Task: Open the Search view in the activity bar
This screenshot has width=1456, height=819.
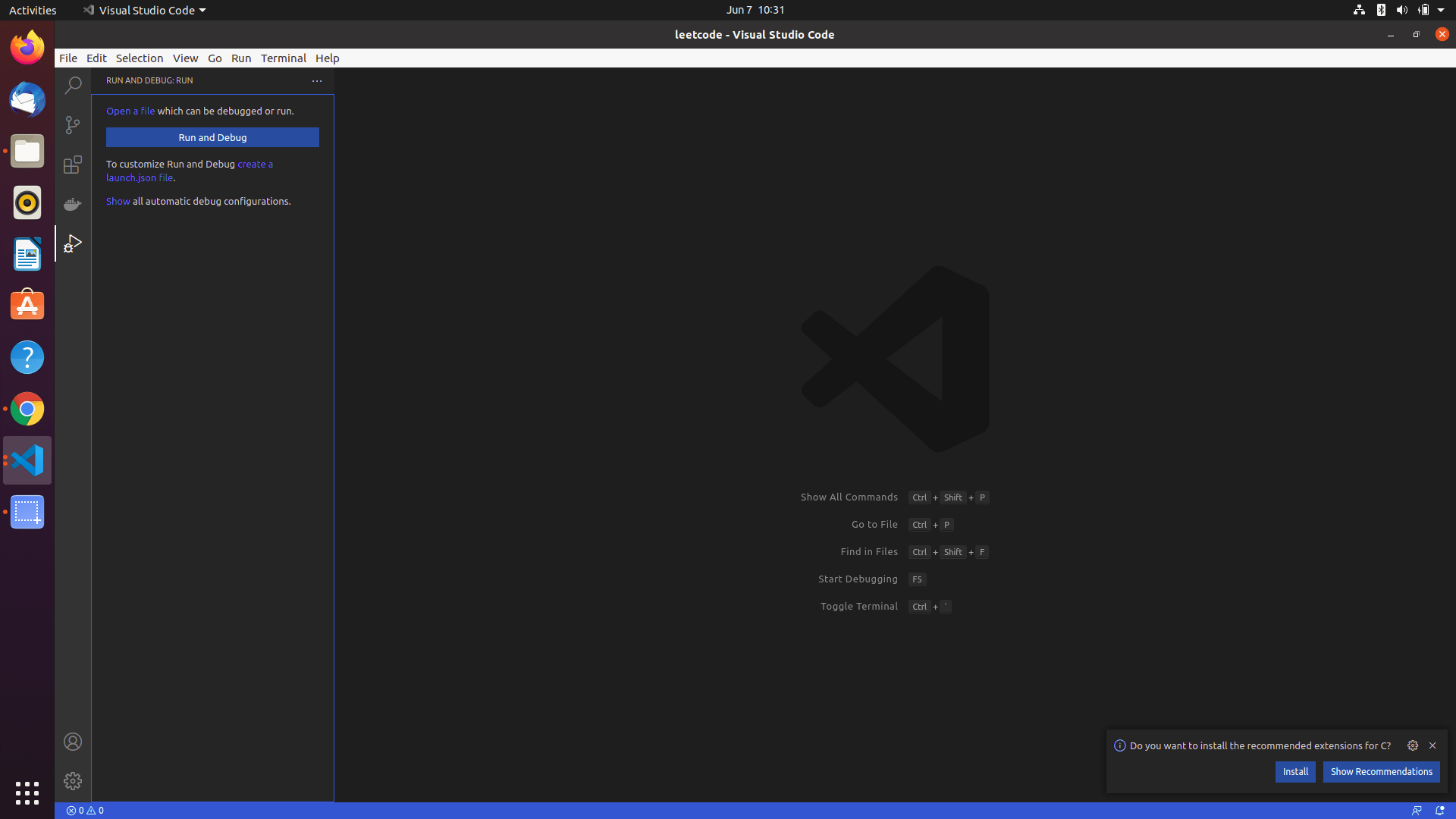Action: coord(72,85)
